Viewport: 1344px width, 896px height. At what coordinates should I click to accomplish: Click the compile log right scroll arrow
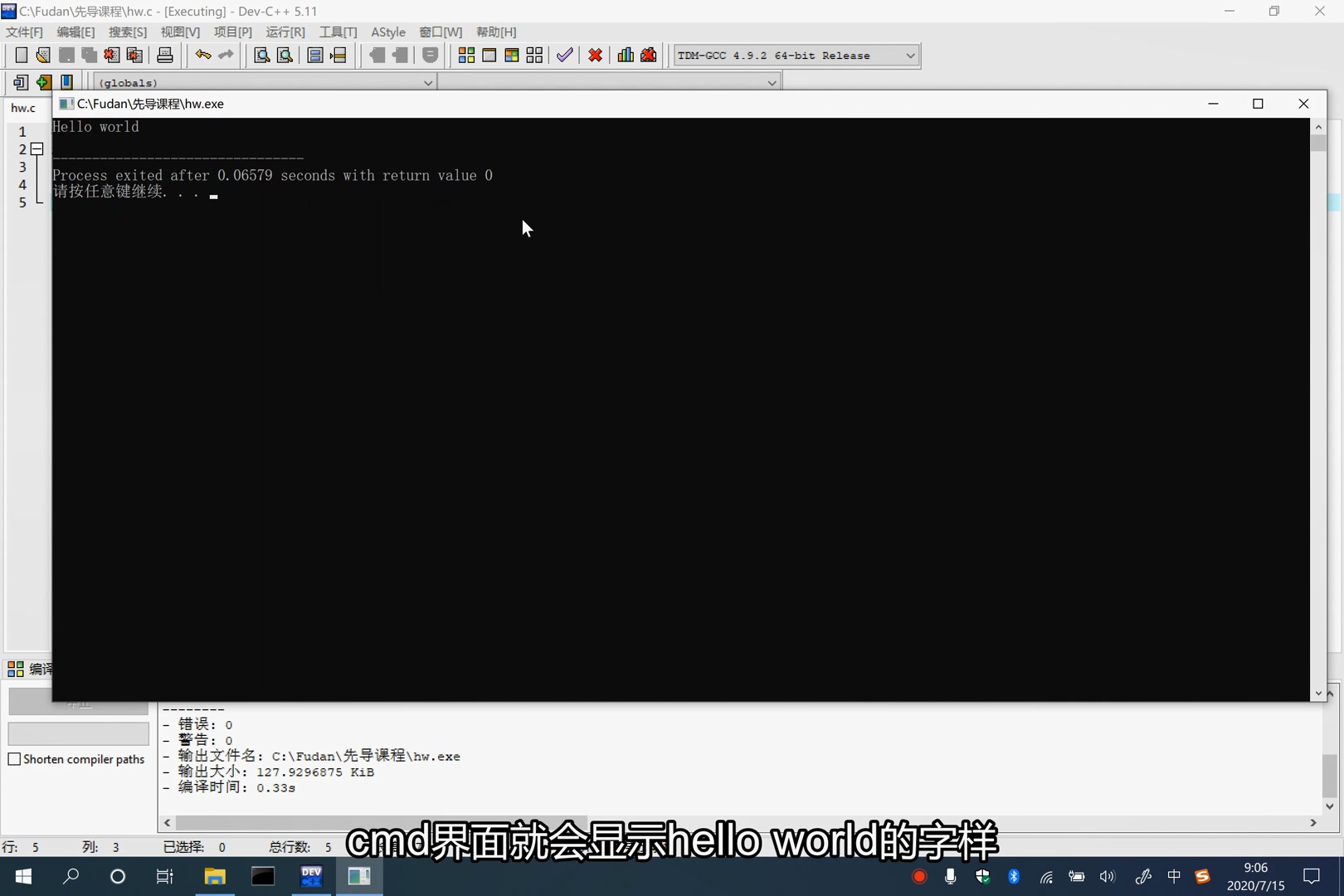click(x=1313, y=822)
